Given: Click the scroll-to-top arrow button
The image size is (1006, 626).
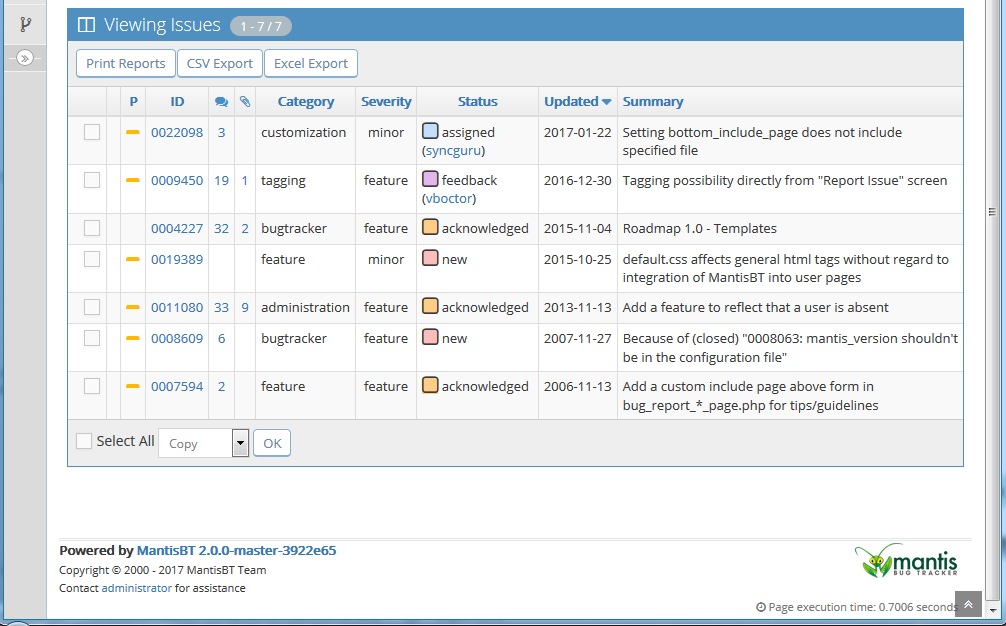Looking at the screenshot, I should pos(968,604).
